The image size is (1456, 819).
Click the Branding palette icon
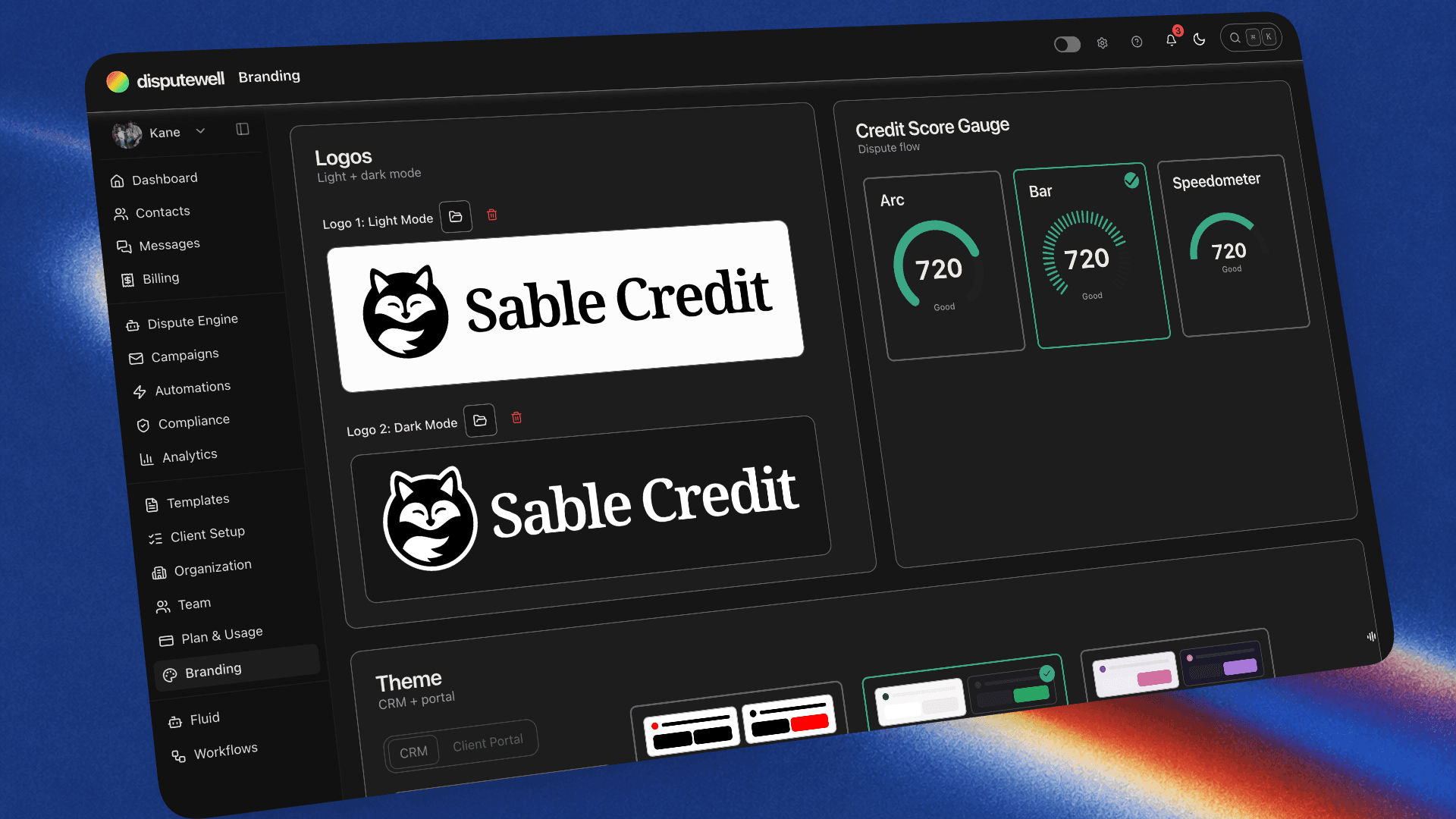[x=170, y=675]
